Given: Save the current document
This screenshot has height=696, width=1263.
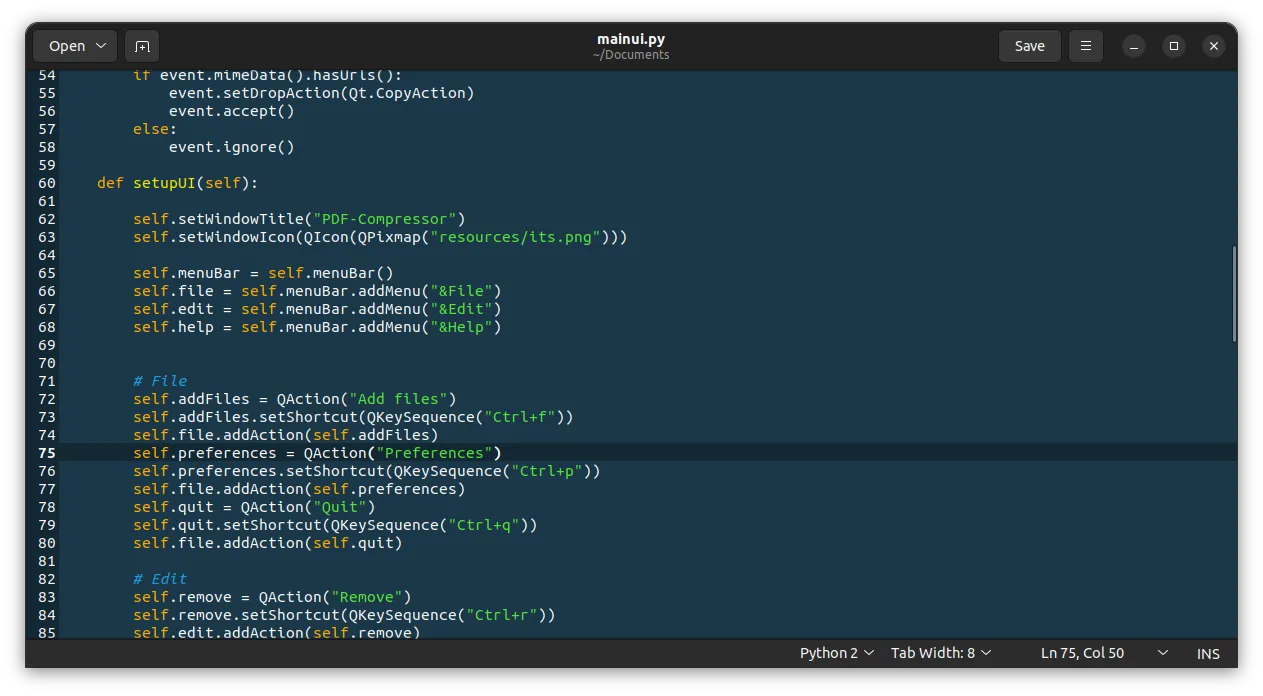Looking at the screenshot, I should (x=1029, y=46).
